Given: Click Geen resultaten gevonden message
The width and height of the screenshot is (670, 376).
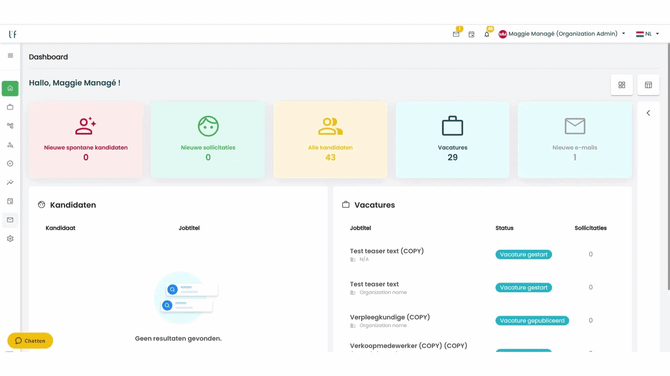Looking at the screenshot, I should pyautogui.click(x=178, y=338).
